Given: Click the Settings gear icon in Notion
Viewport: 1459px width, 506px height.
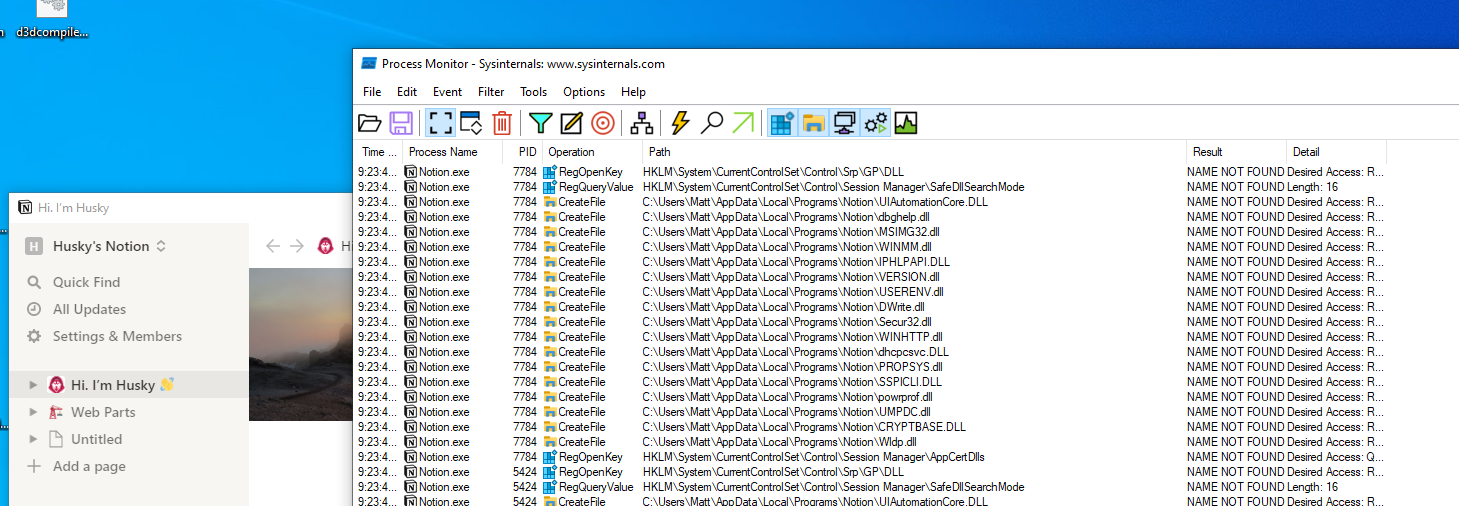Looking at the screenshot, I should click(x=34, y=336).
